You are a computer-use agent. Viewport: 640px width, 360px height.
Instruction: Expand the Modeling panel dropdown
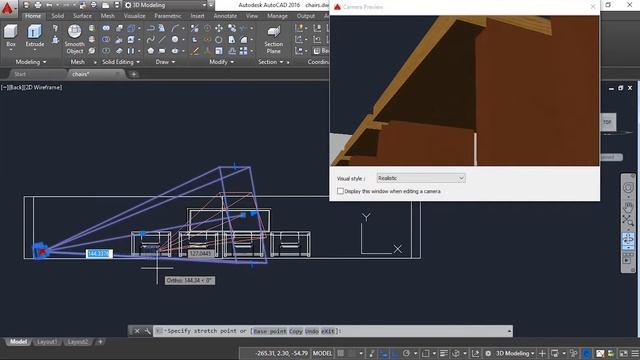(x=31, y=62)
